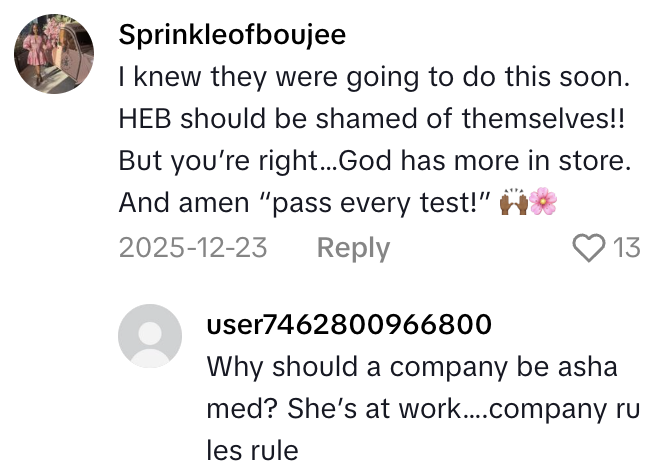Open the user7462800966800 username link

(x=349, y=323)
